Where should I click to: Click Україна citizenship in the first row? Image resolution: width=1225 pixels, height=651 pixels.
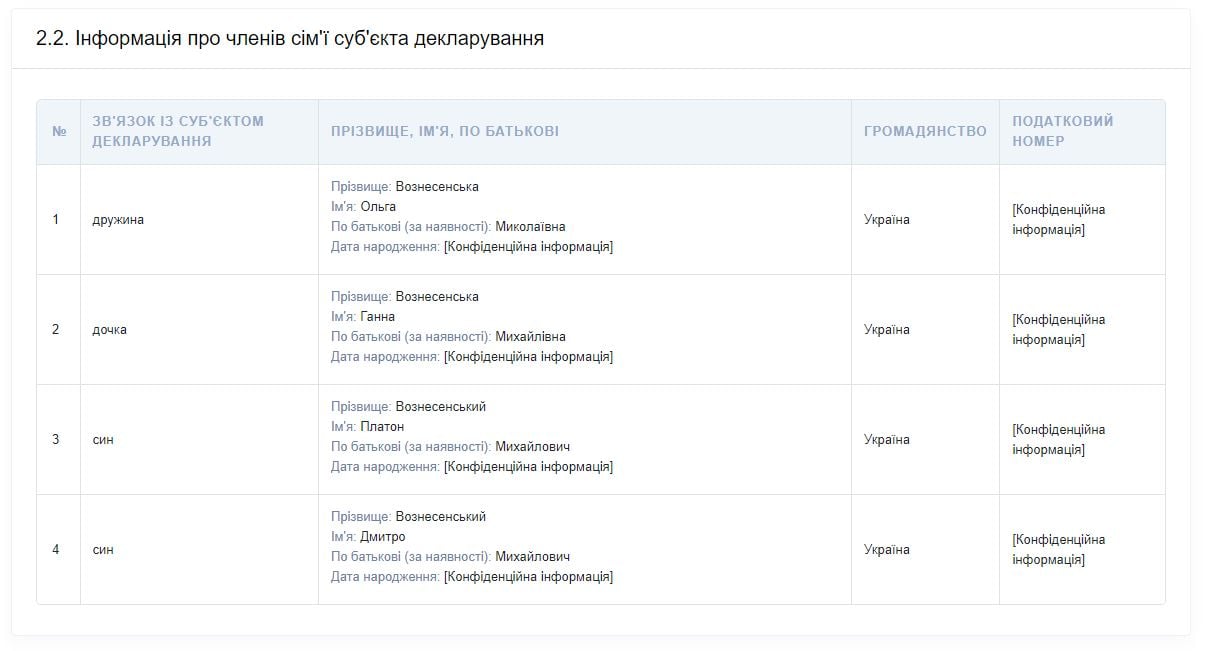(887, 220)
